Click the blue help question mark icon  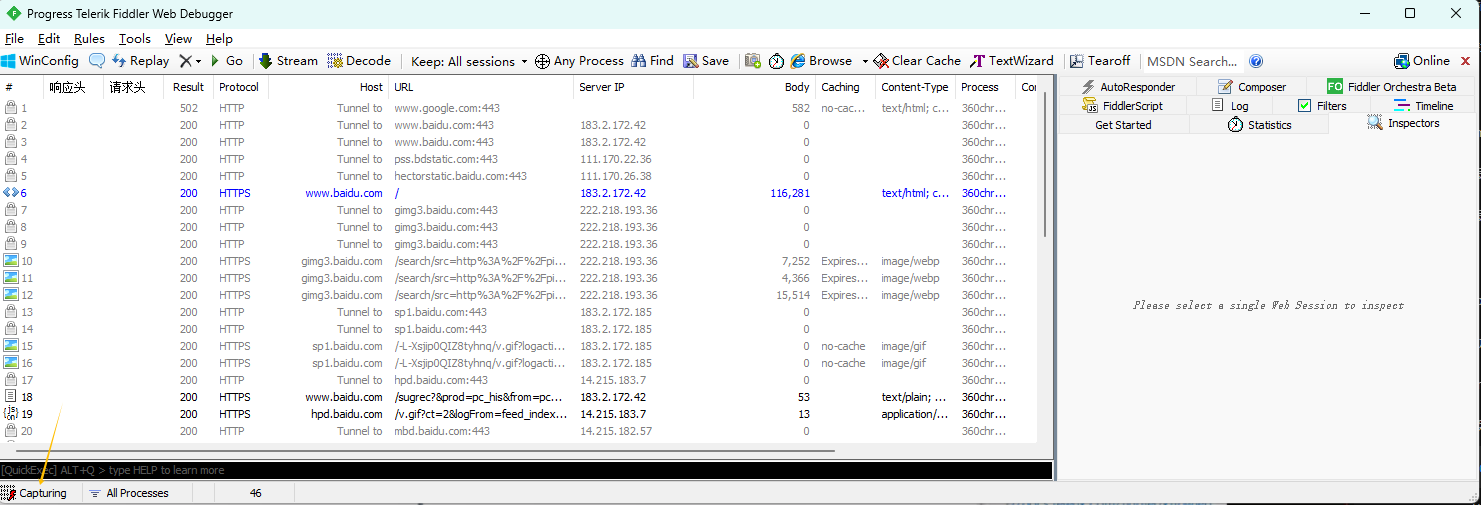point(1256,61)
